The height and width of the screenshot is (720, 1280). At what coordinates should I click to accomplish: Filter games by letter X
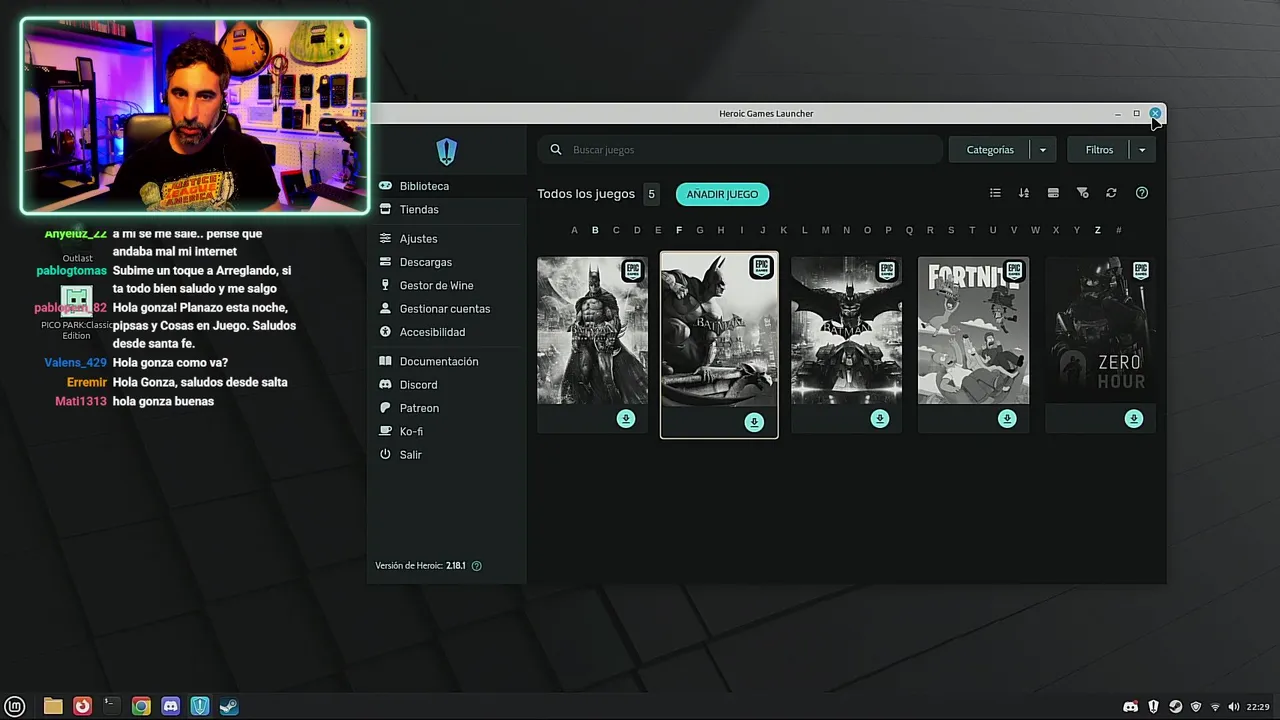point(1056,230)
